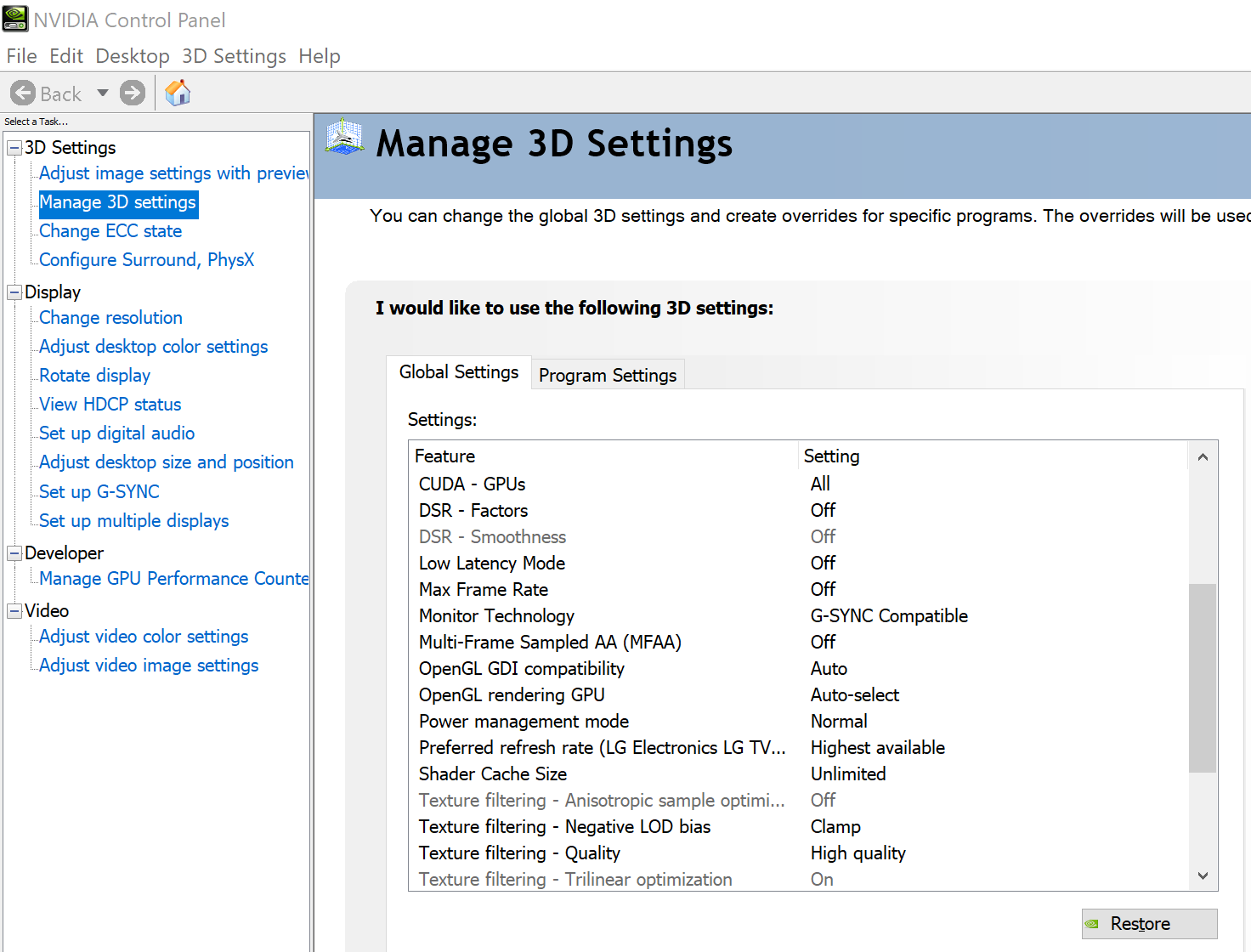Collapse the Display tree group
The width and height of the screenshot is (1251, 952).
14,292
